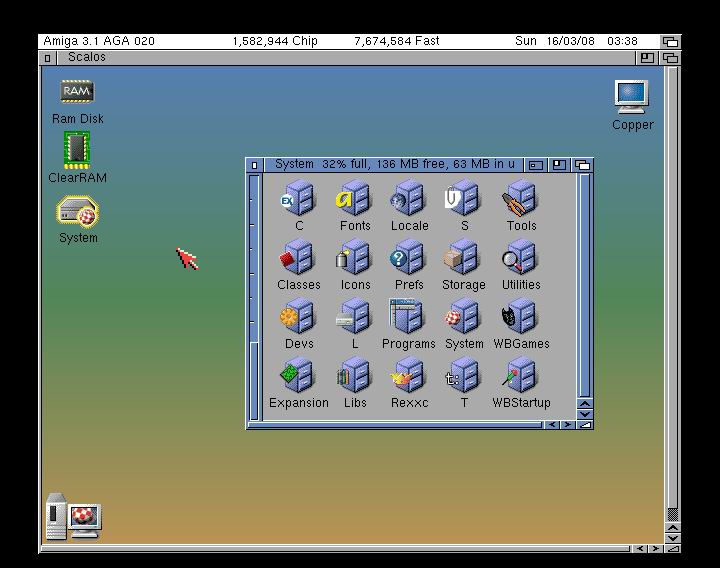Click Scalos window scroll up arrow
Screen dimensions: 720x568
pyautogui.click(x=673, y=528)
